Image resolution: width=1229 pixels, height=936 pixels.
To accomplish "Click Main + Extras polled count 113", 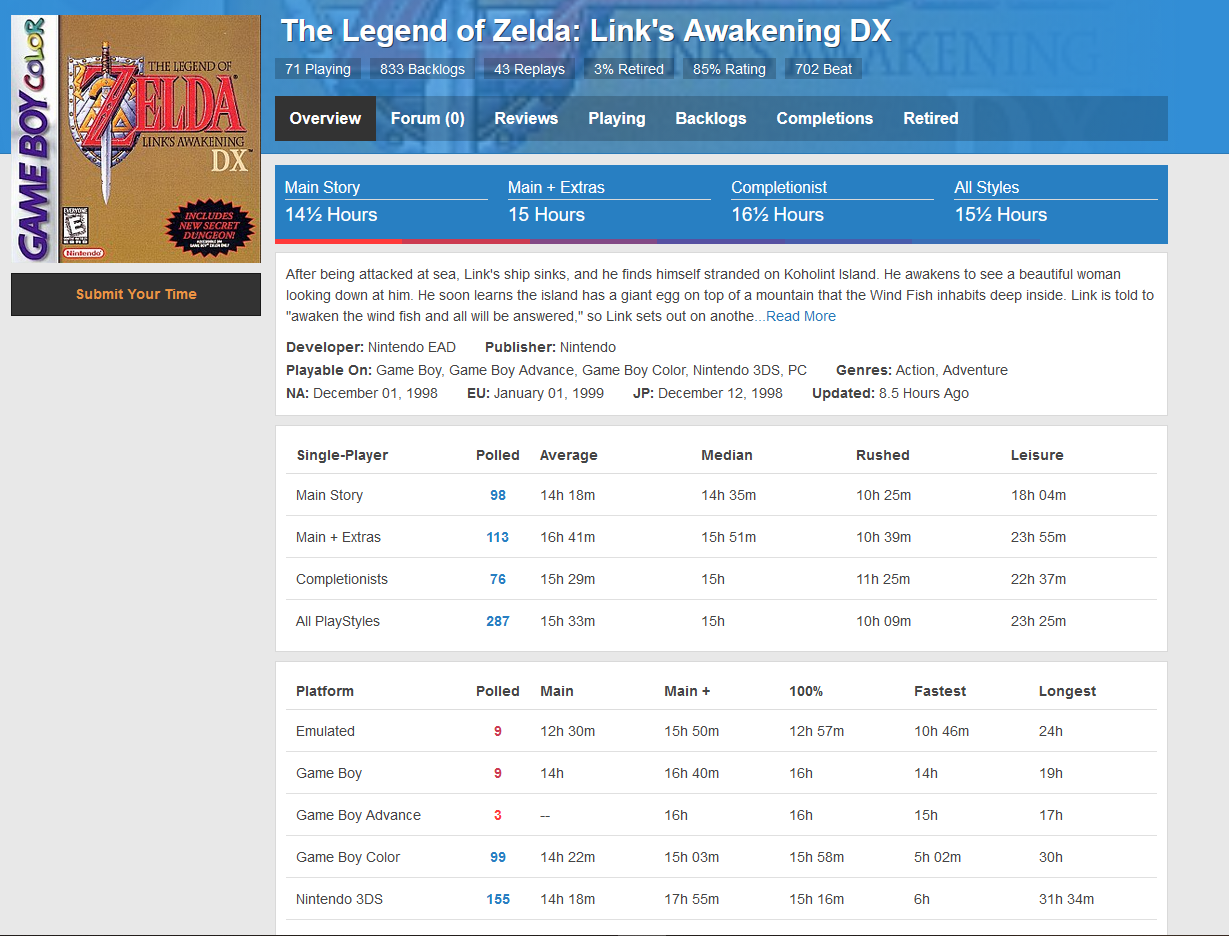I will (x=498, y=537).
